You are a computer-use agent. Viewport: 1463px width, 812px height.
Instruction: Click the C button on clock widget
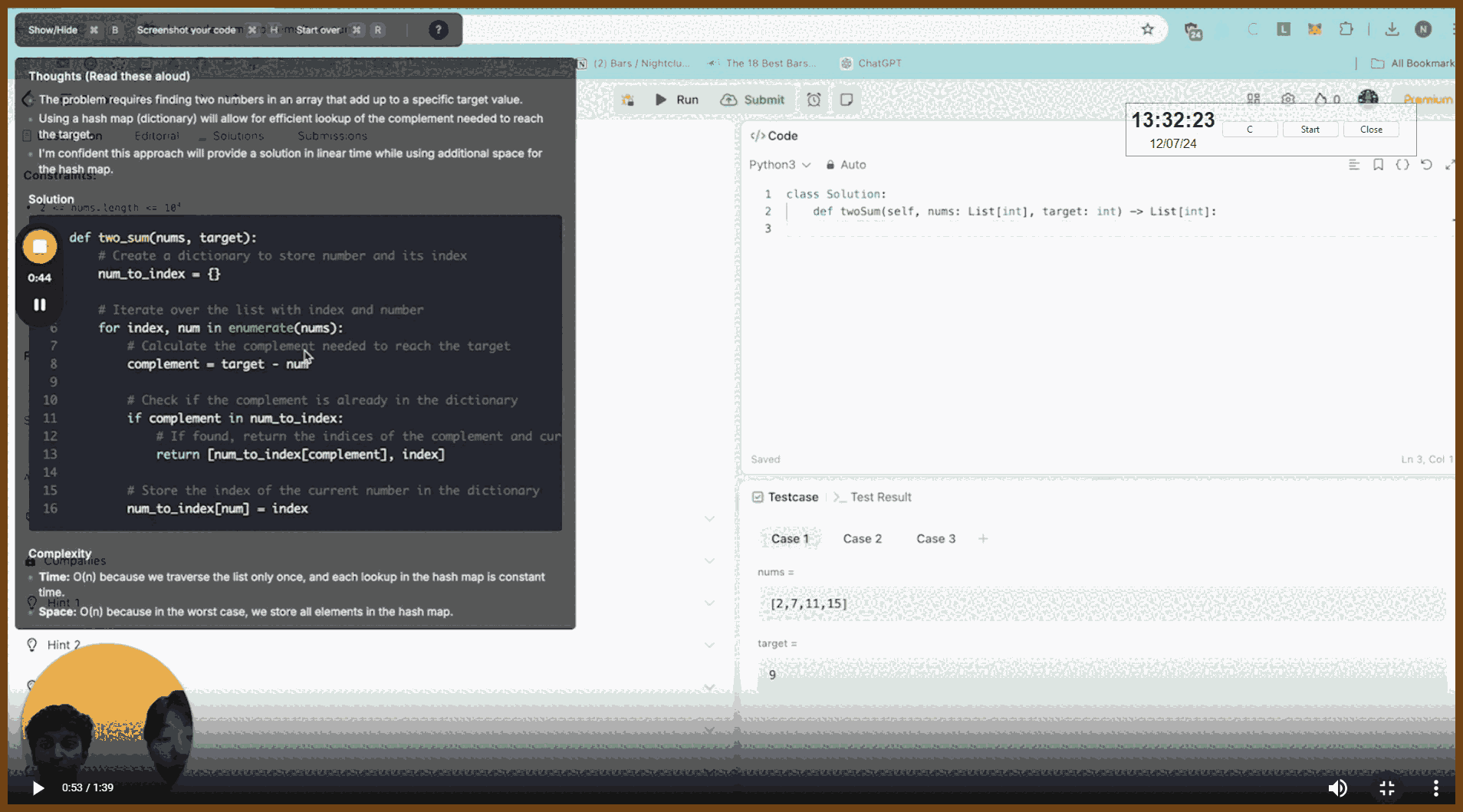pyautogui.click(x=1250, y=130)
